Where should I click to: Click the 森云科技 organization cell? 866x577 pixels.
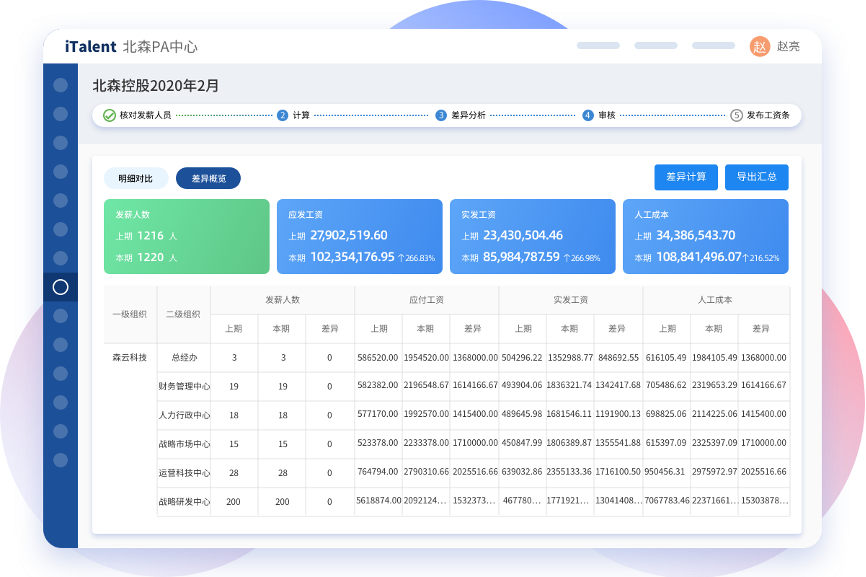[x=129, y=357]
